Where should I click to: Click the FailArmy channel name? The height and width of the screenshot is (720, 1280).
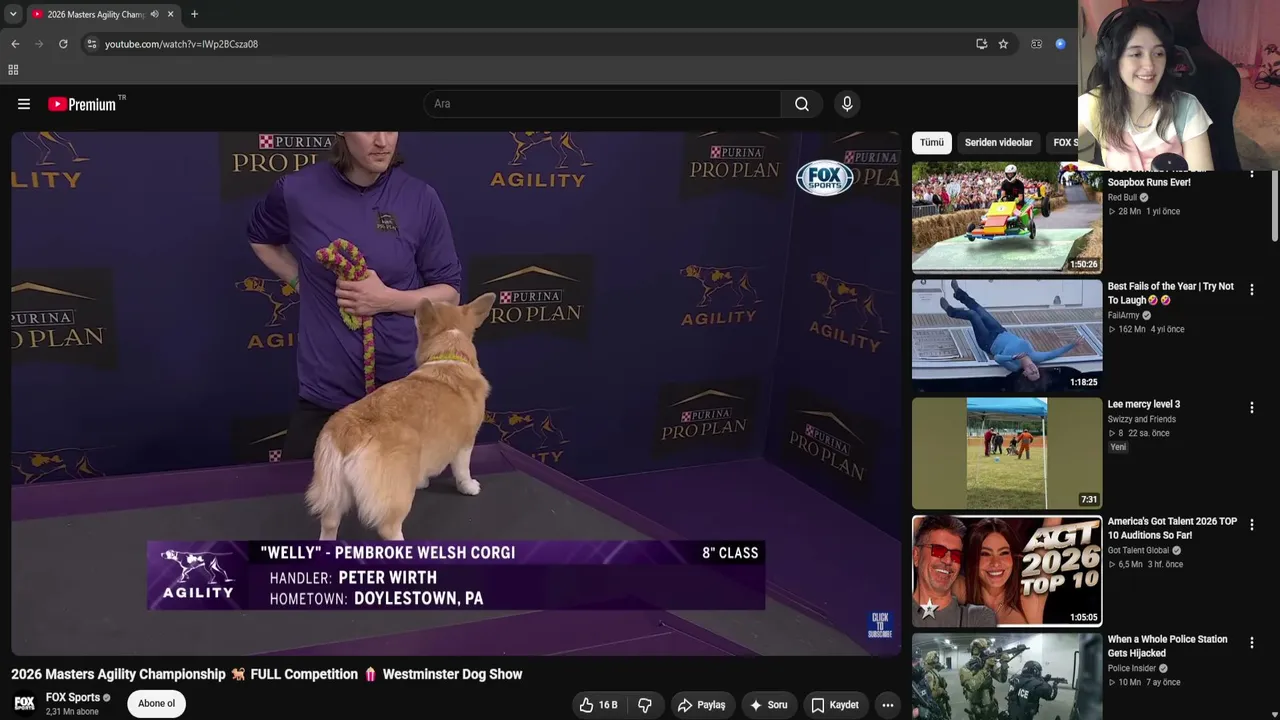coord(1123,316)
